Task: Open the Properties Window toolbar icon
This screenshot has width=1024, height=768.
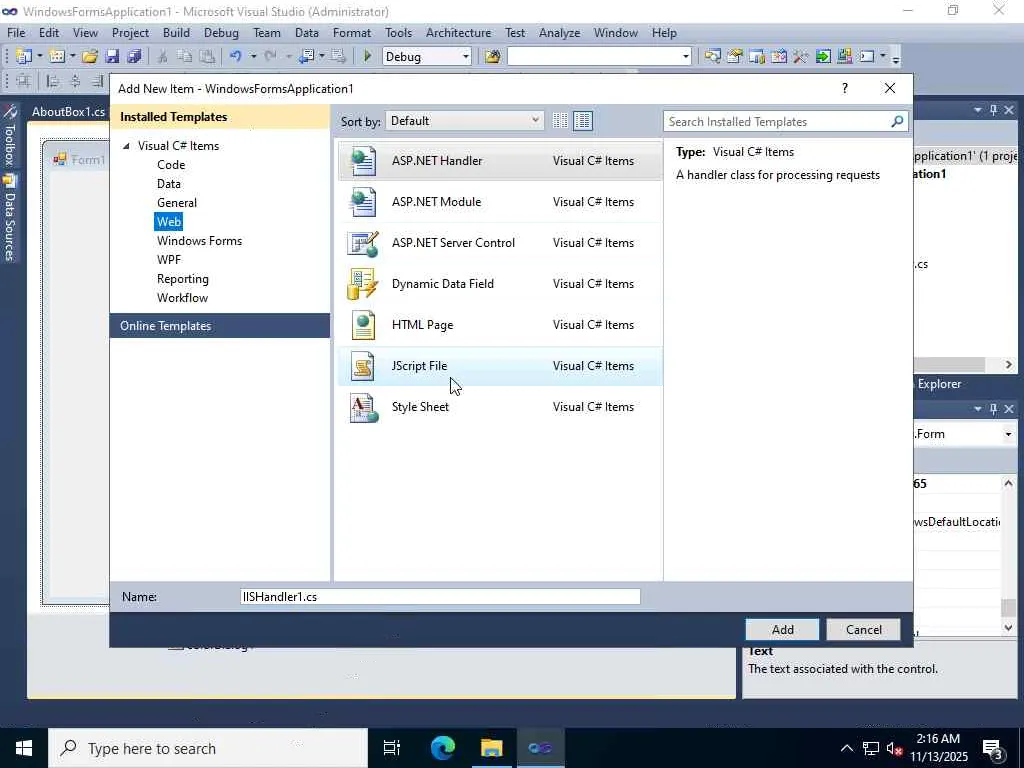Action: [735, 56]
